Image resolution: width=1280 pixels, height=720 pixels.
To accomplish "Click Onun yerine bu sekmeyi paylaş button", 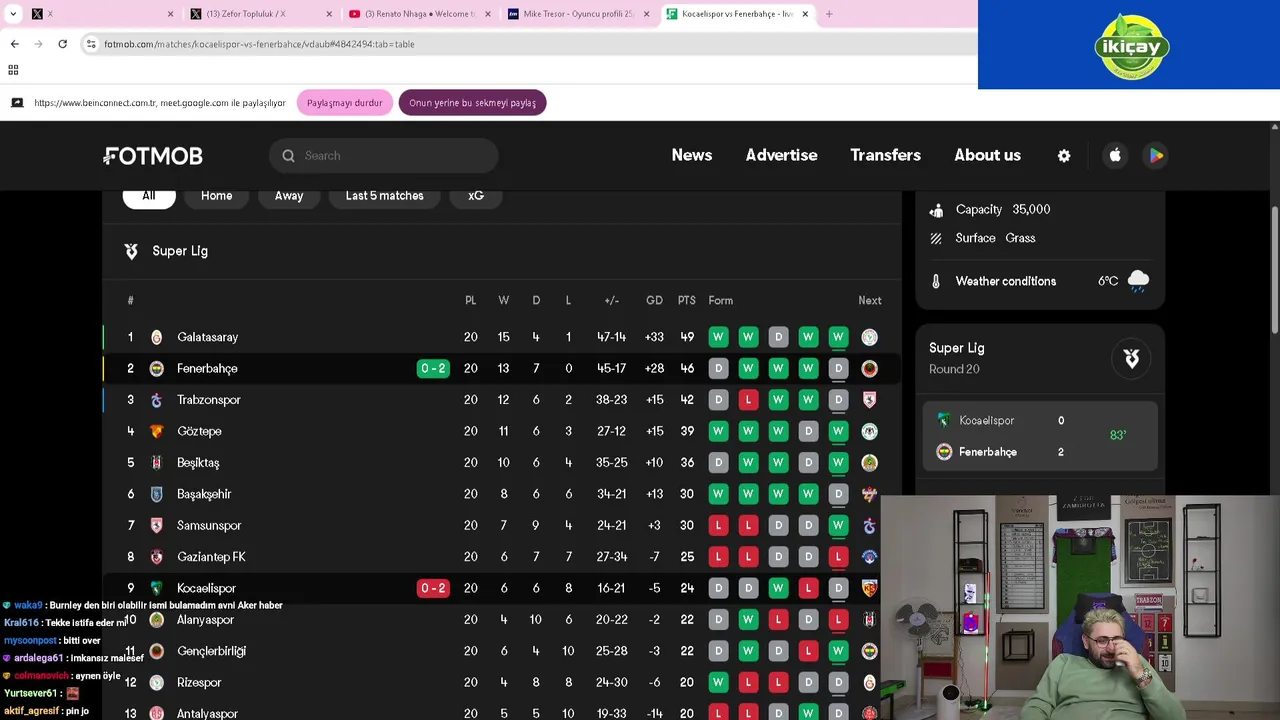I will point(472,103).
